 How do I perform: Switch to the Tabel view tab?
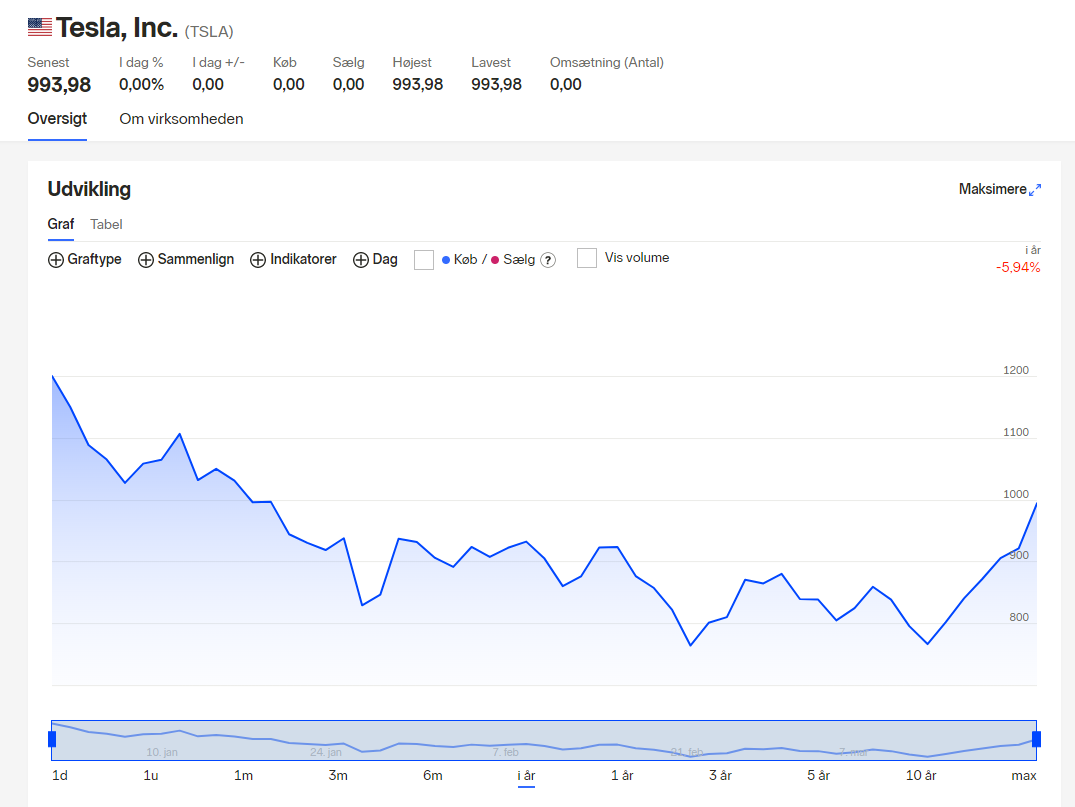pyautogui.click(x=106, y=224)
